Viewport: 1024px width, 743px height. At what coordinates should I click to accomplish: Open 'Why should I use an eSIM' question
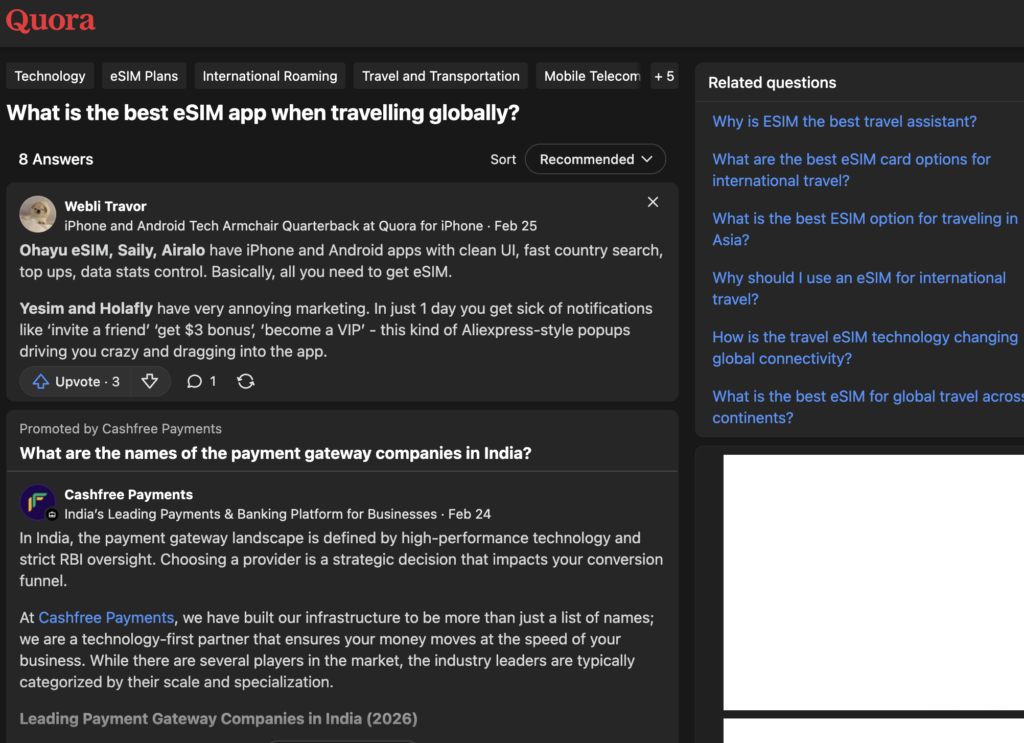859,289
